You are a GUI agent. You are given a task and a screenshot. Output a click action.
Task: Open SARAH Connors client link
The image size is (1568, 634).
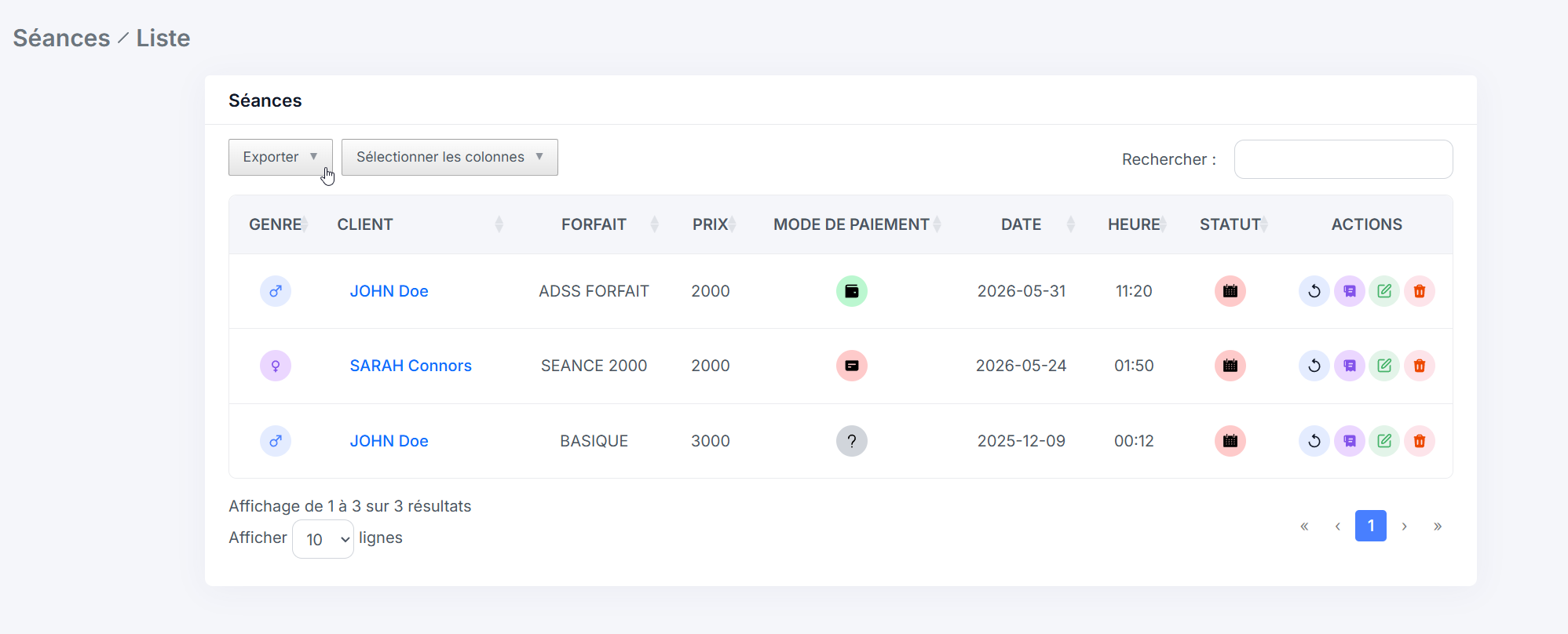[411, 366]
